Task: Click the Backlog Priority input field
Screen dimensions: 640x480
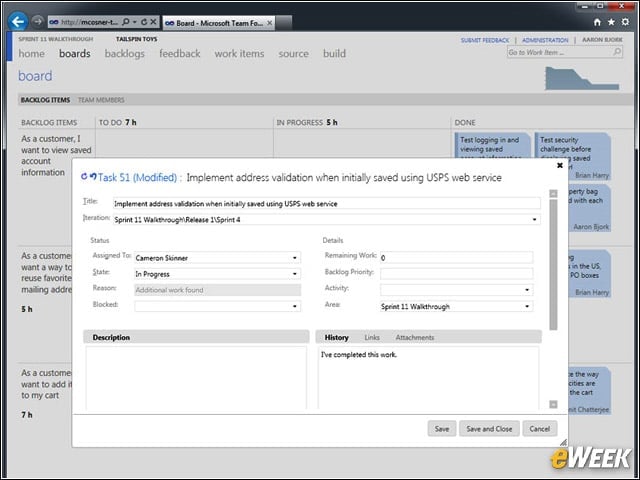Action: pos(456,273)
